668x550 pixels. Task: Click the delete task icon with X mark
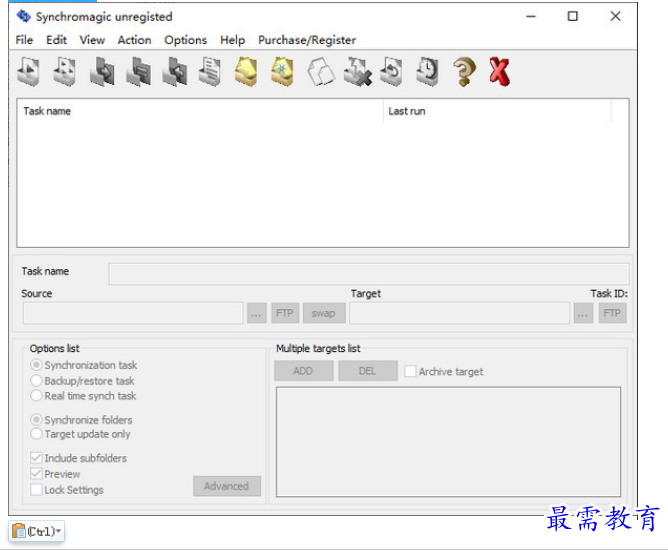pyautogui.click(x=358, y=71)
